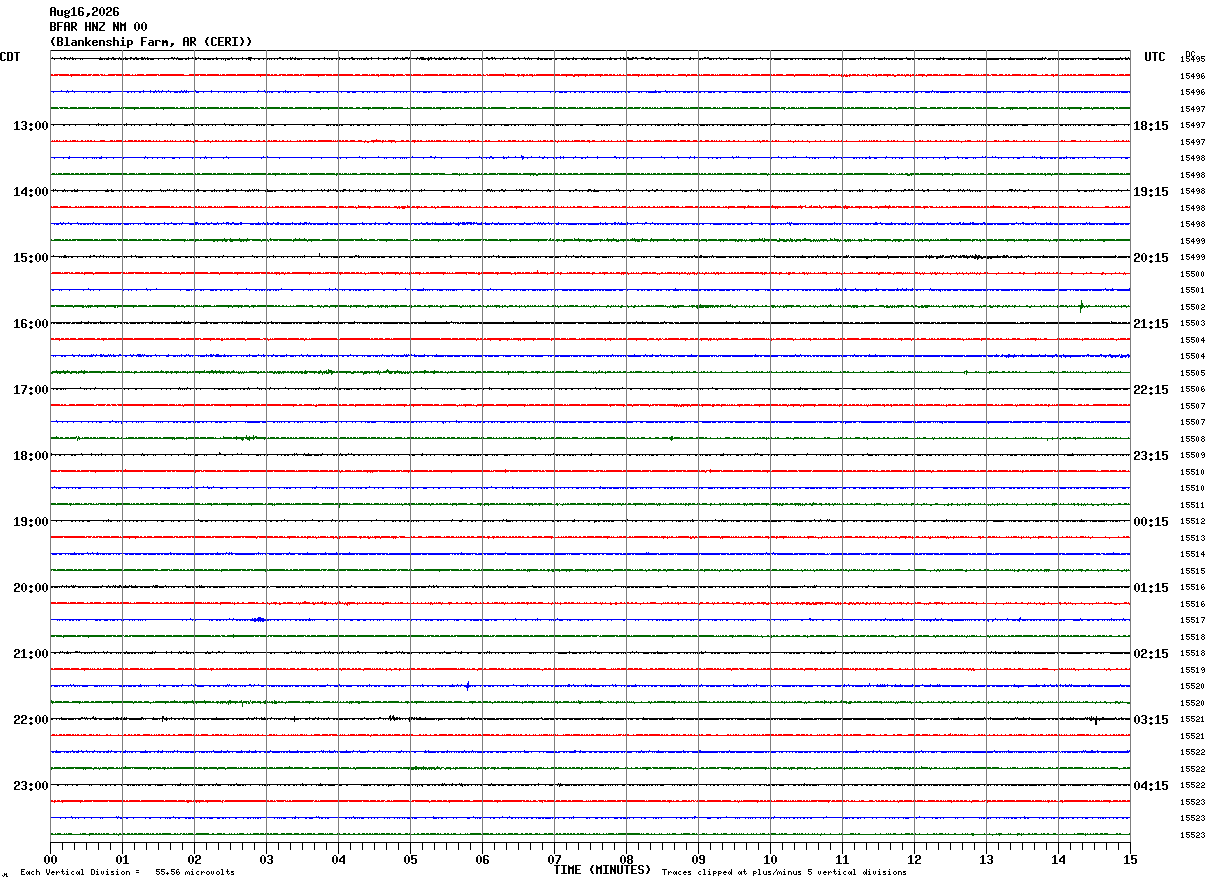Click the BFAR HNZ NM 00 channel label
This screenshot has height=886, width=1210.
[x=98, y=27]
